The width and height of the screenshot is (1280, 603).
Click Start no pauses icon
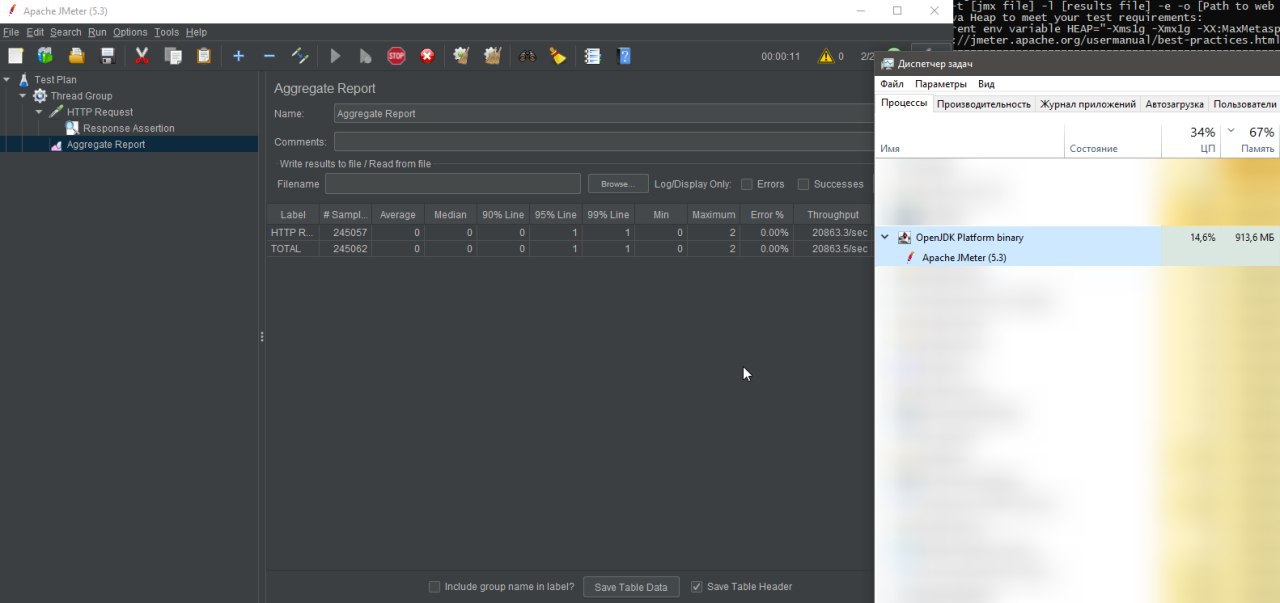[366, 56]
